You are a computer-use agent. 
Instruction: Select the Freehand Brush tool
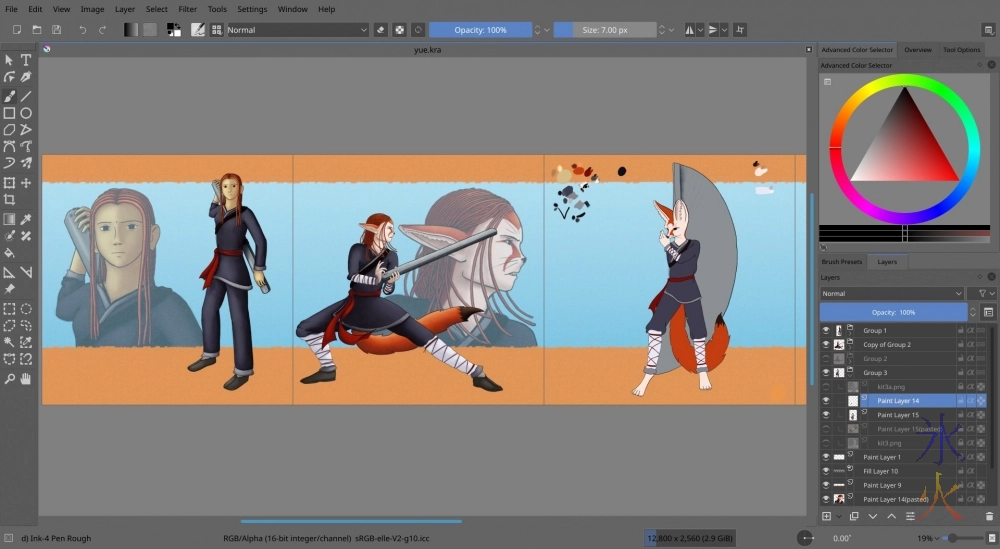tap(9, 96)
